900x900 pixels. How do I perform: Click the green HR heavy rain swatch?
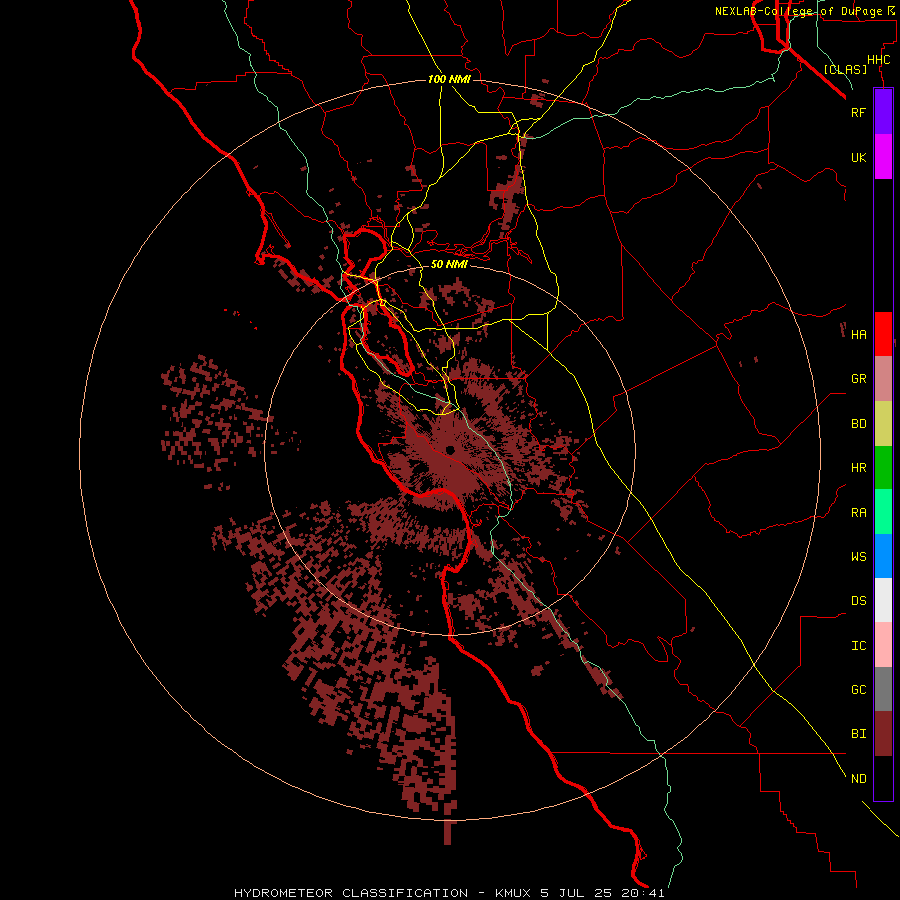pos(883,468)
